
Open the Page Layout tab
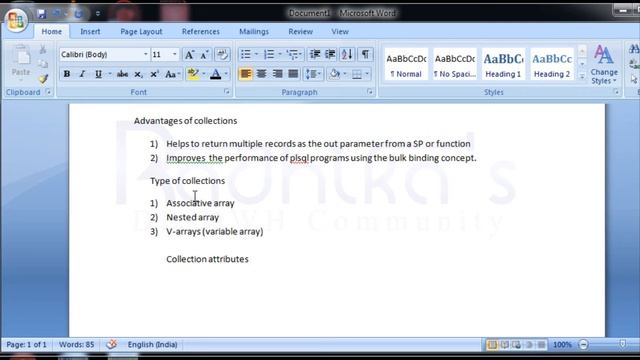[141, 31]
